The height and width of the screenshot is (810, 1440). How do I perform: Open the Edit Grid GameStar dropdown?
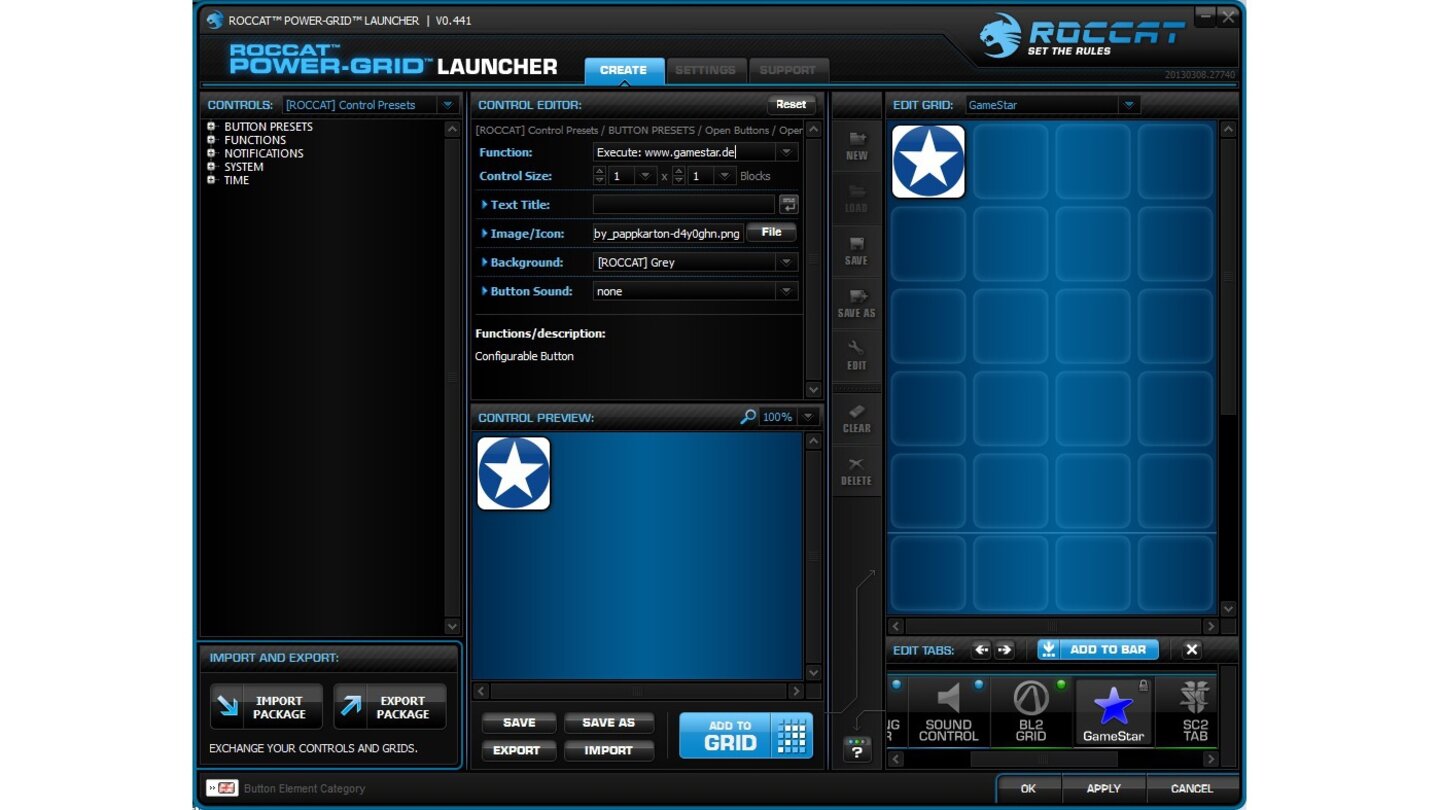coord(1129,105)
